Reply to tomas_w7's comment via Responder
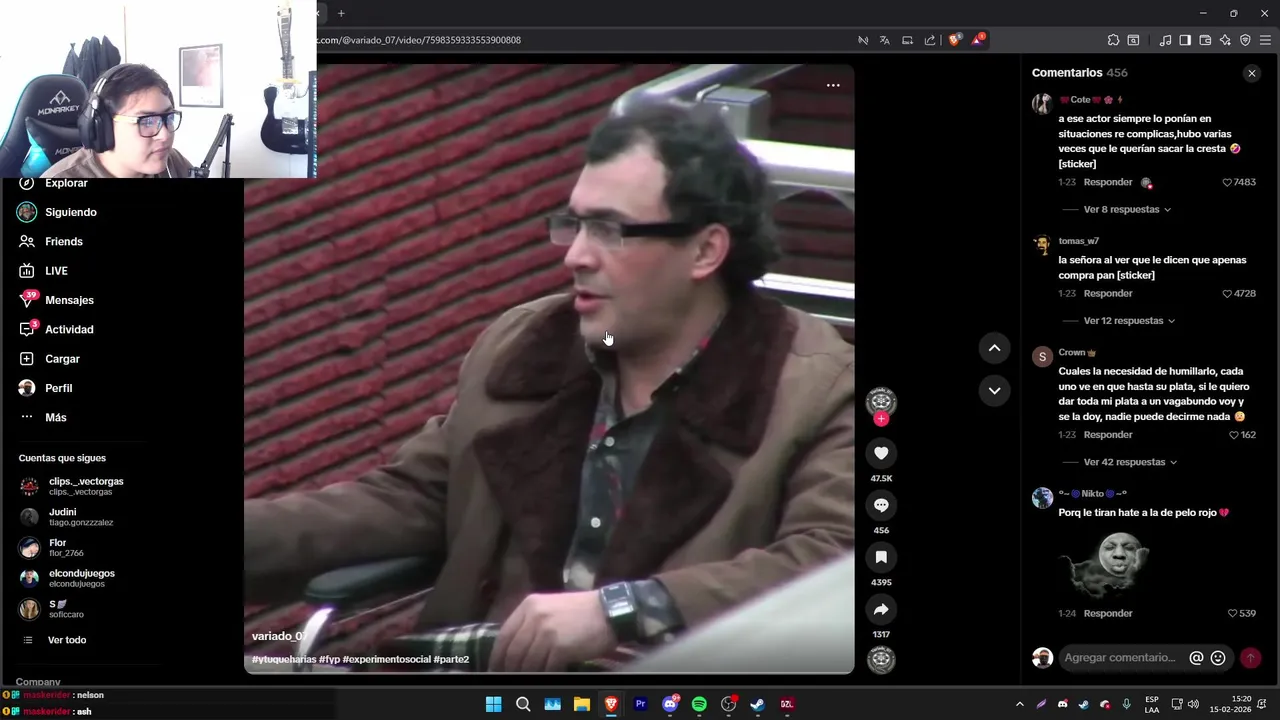Viewport: 1280px width, 720px height. [x=1108, y=293]
